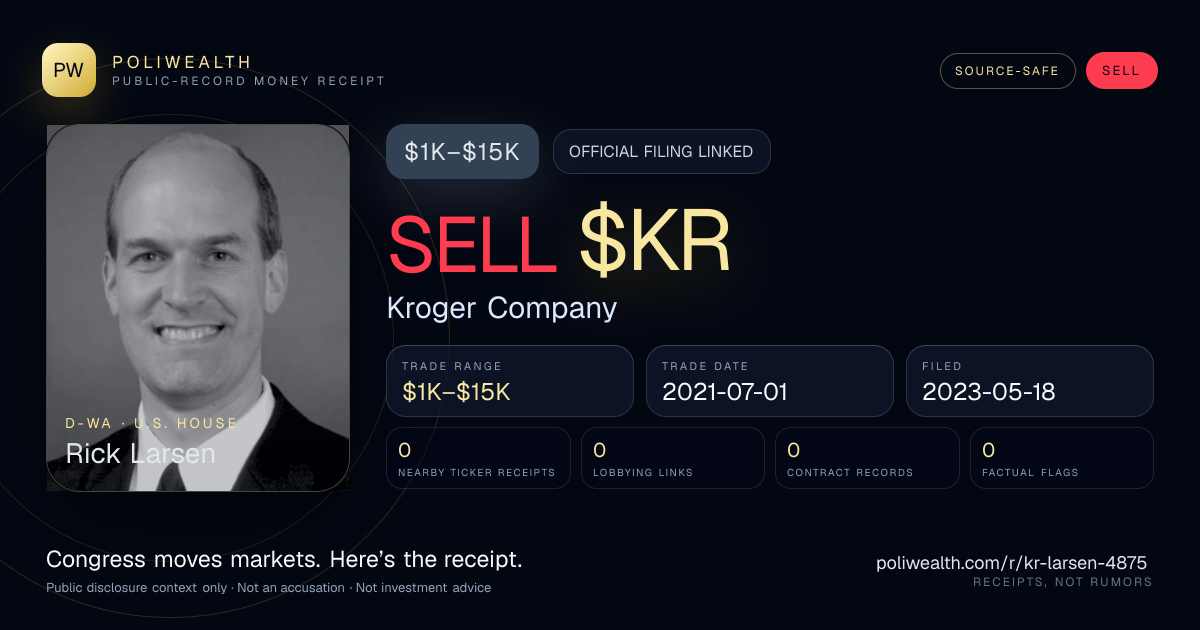The height and width of the screenshot is (630, 1200).
Task: Click the SOURCE-SAFE badge
Action: [x=1007, y=71]
